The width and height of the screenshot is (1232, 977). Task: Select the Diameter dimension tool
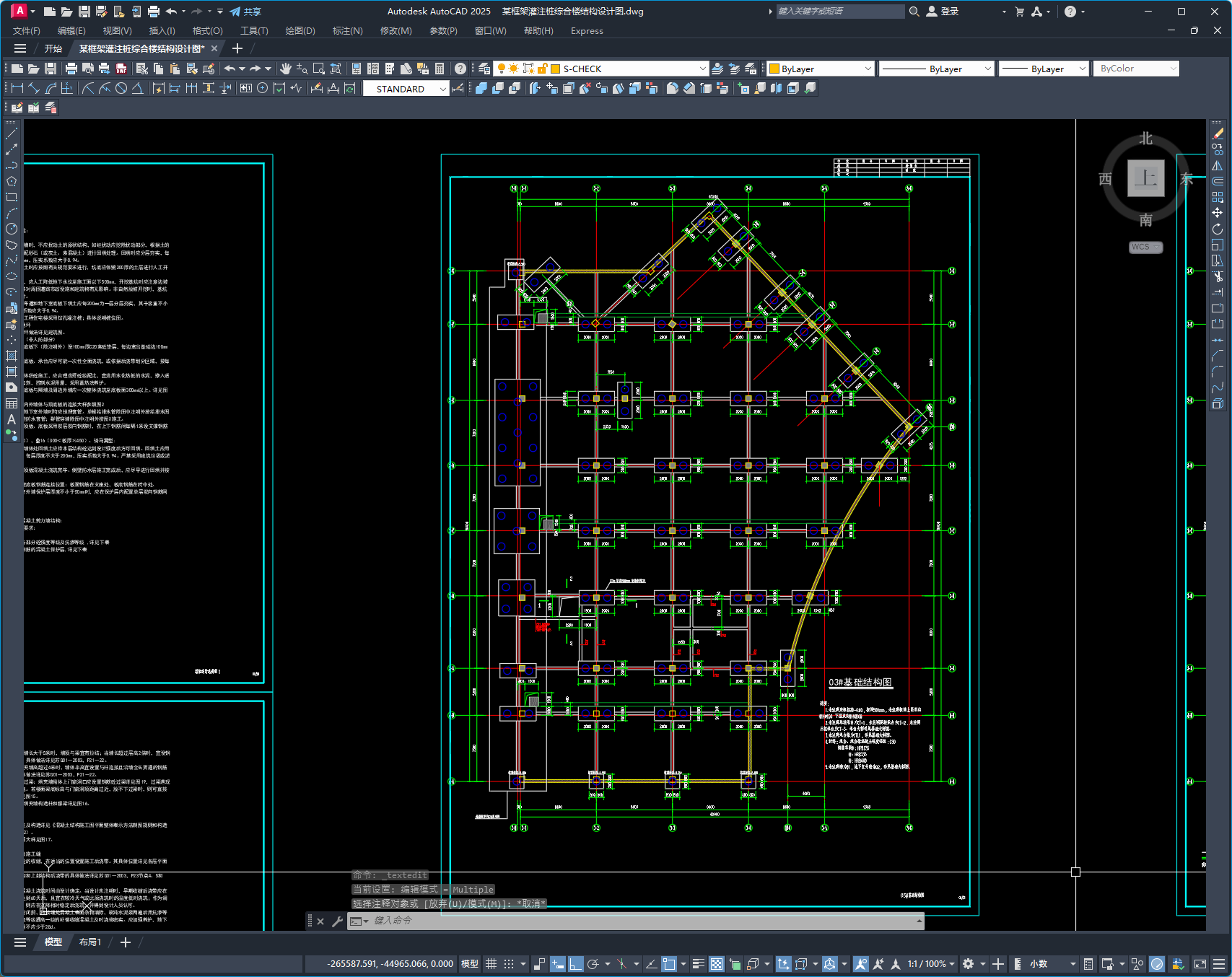point(121,88)
